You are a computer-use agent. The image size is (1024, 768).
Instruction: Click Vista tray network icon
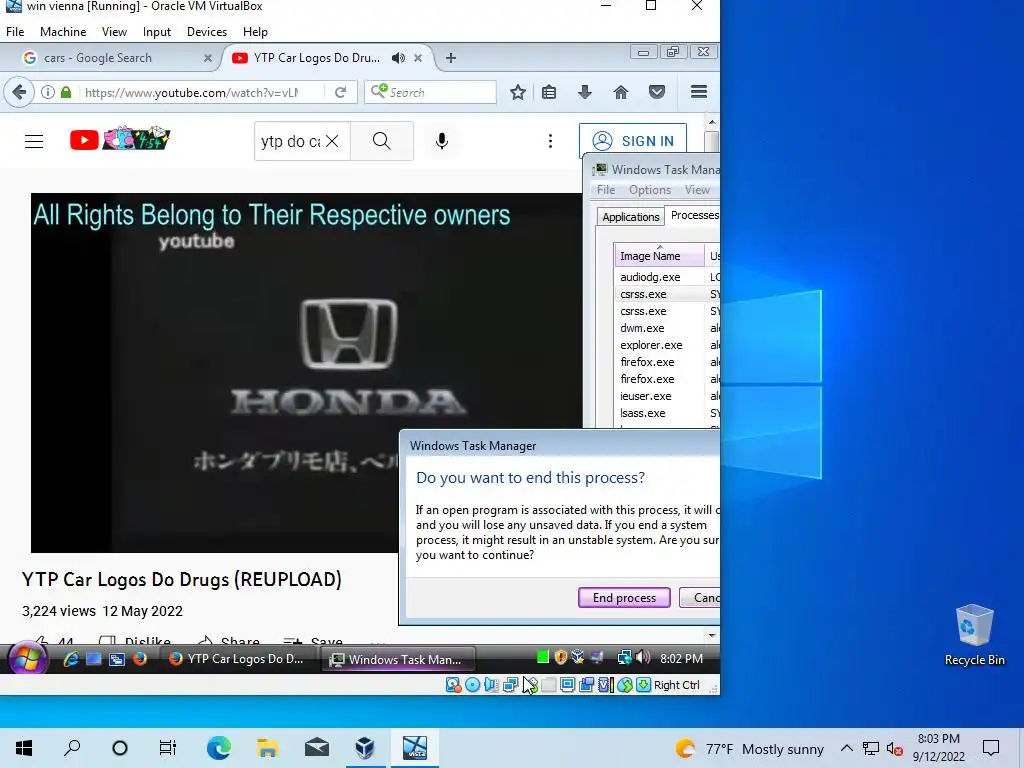(x=624, y=658)
